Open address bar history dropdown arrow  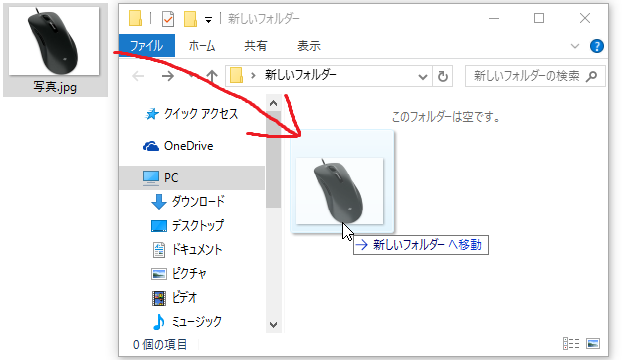pyautogui.click(x=423, y=77)
